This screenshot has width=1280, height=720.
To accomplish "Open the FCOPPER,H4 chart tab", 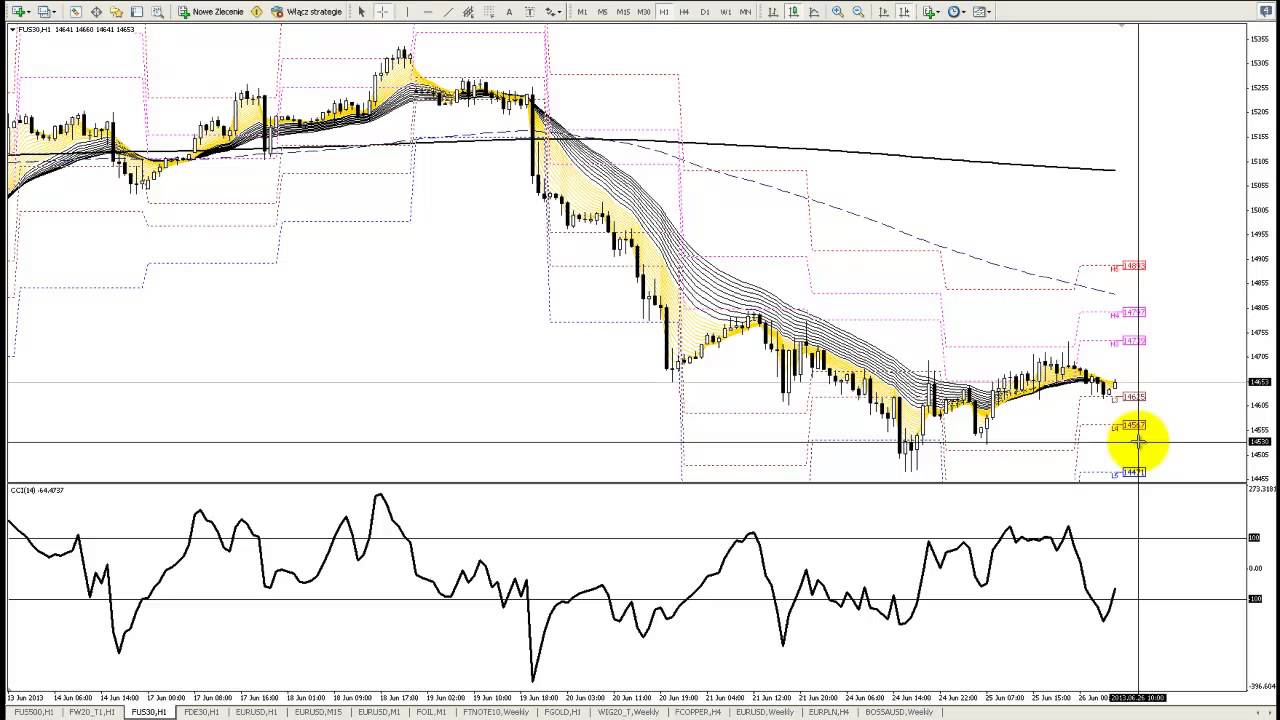I will [x=697, y=712].
